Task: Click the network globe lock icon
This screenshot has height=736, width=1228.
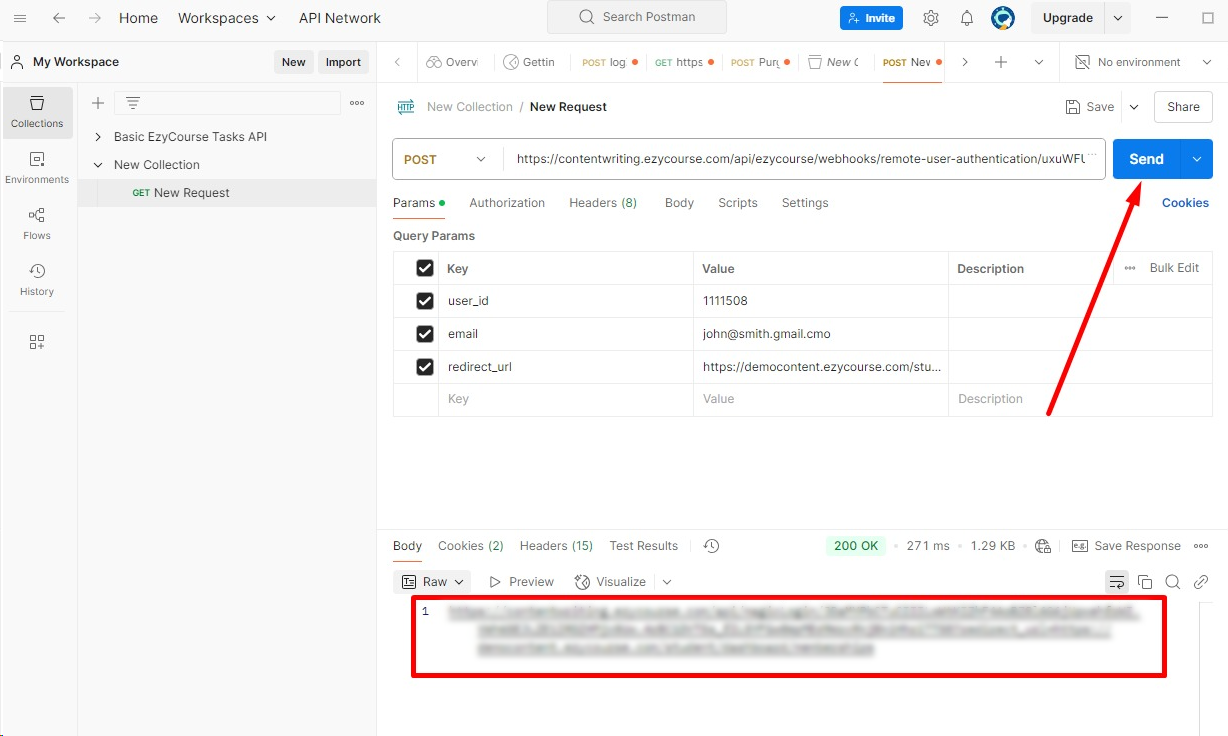Action: 1043,546
